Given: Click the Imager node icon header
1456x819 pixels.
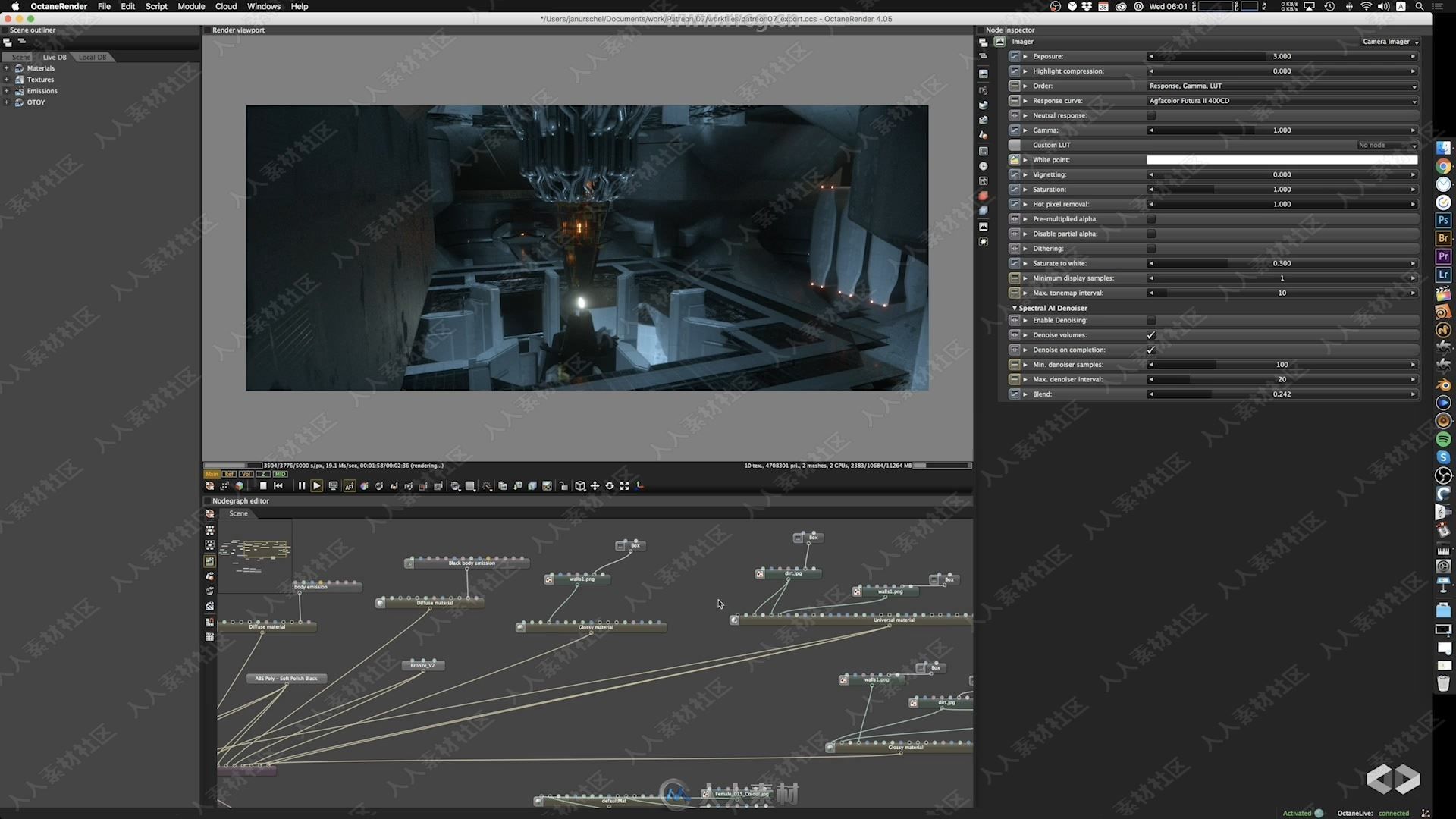Looking at the screenshot, I should 999,42.
